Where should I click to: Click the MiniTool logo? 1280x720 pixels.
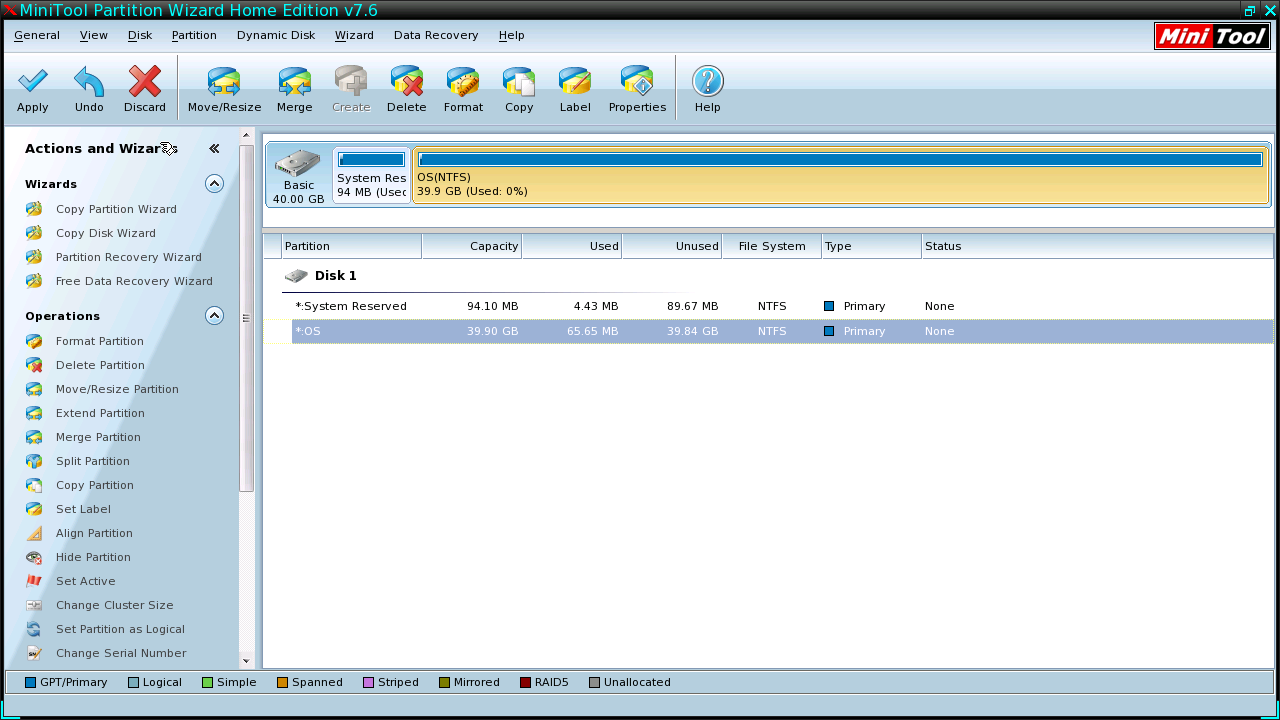pyautogui.click(x=1212, y=36)
